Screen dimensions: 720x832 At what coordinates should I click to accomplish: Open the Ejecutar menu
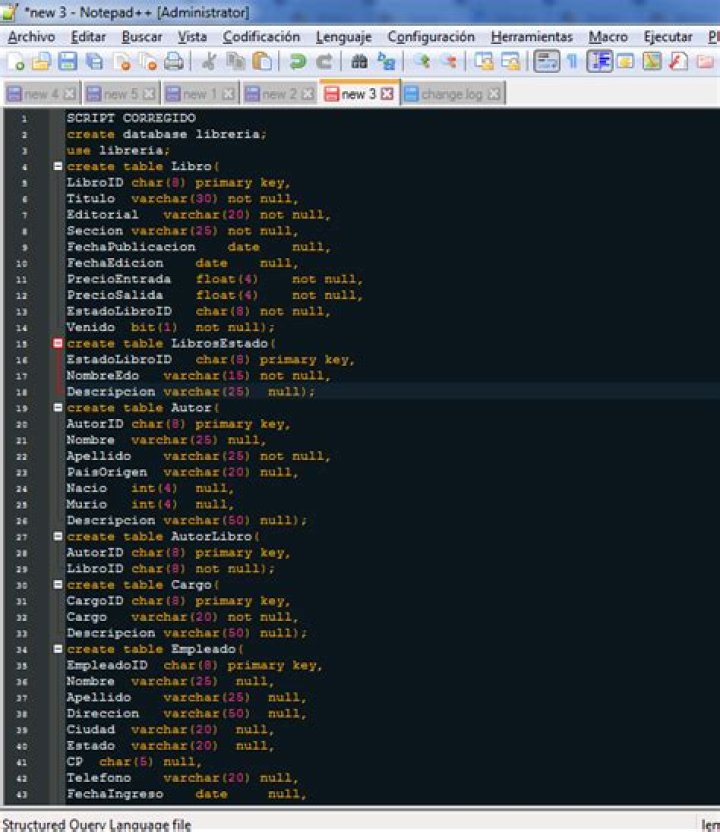[668, 37]
